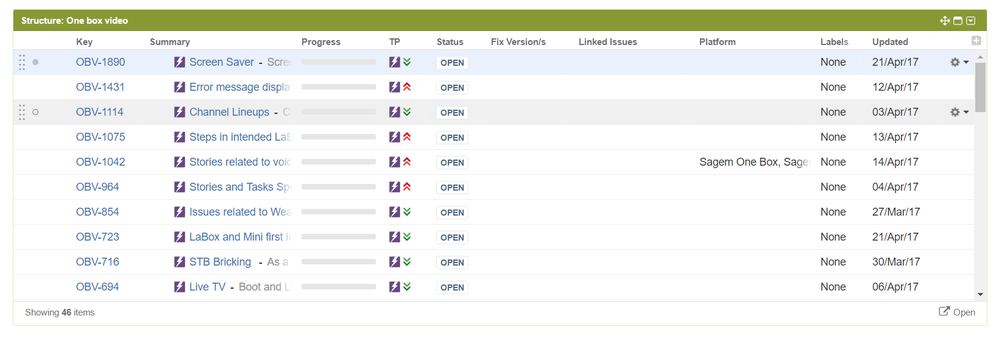The height and width of the screenshot is (363, 999).
Task: Open issue OBV-1075
Action: (x=101, y=137)
